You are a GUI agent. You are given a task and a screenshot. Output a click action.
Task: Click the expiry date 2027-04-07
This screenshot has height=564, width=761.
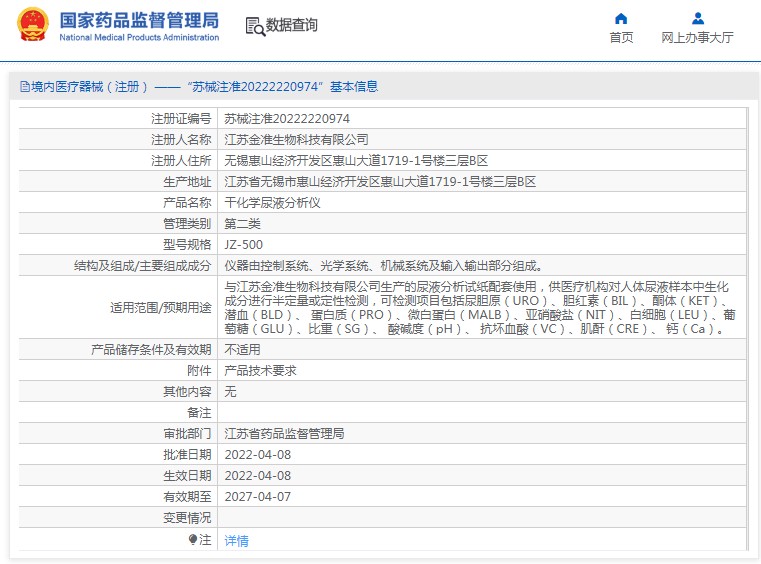257,497
